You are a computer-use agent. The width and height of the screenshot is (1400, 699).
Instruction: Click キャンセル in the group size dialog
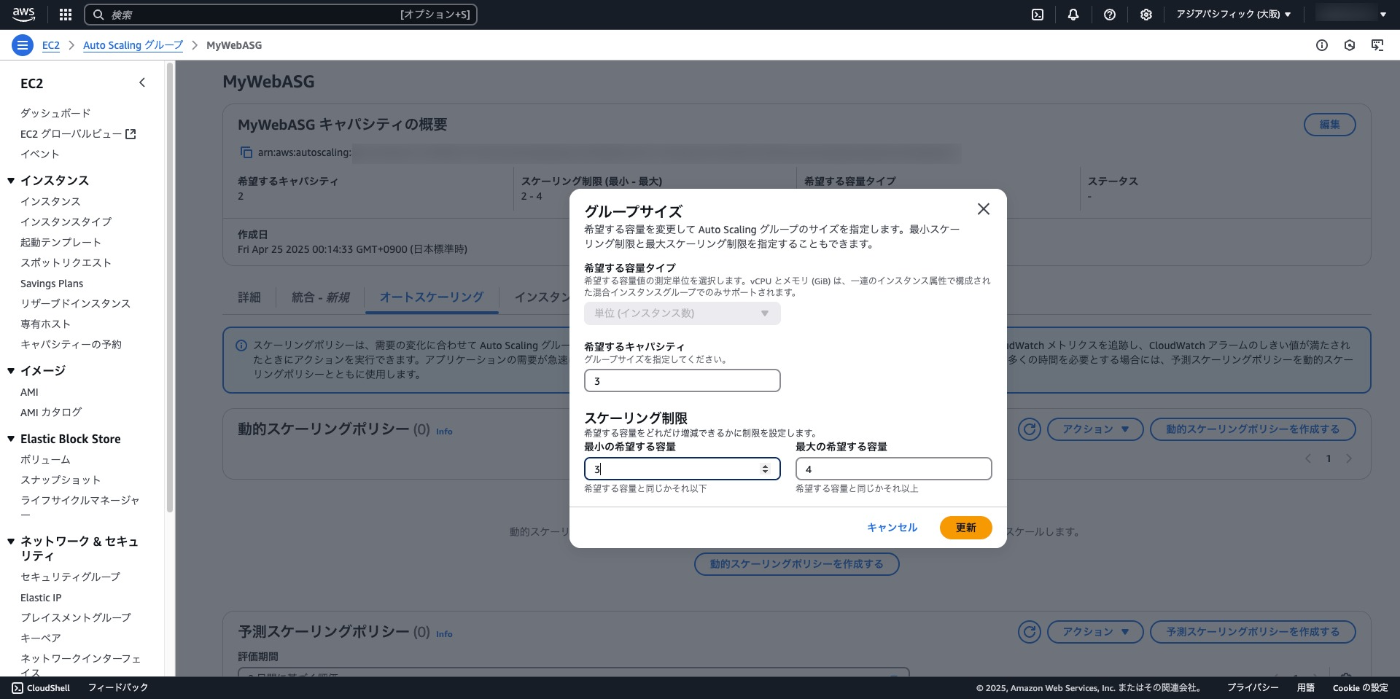click(892, 528)
